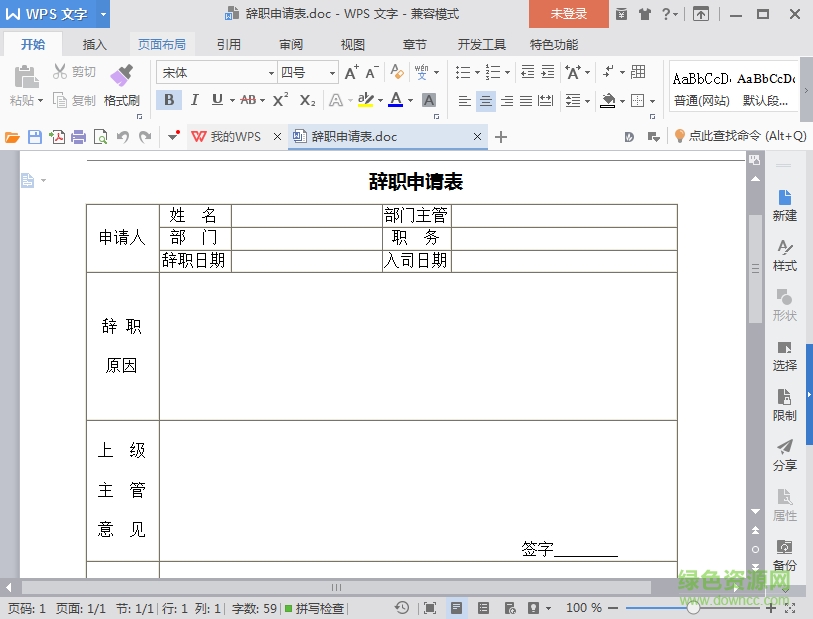Screen dimensions: 813x619
Task: Switch to the 插入 ribbon tab
Action: point(95,43)
